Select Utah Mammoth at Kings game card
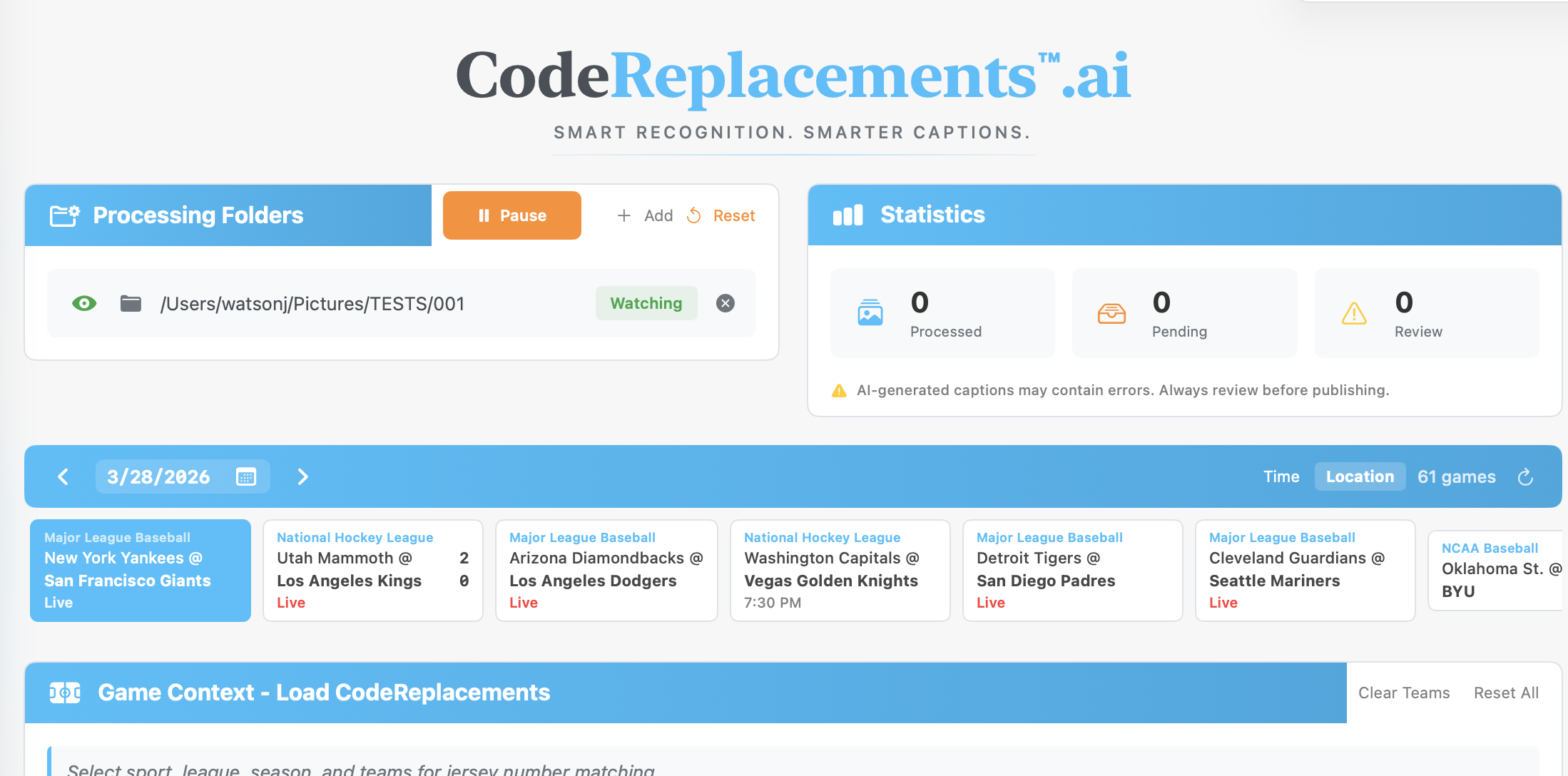The width and height of the screenshot is (1568, 776). [x=372, y=570]
